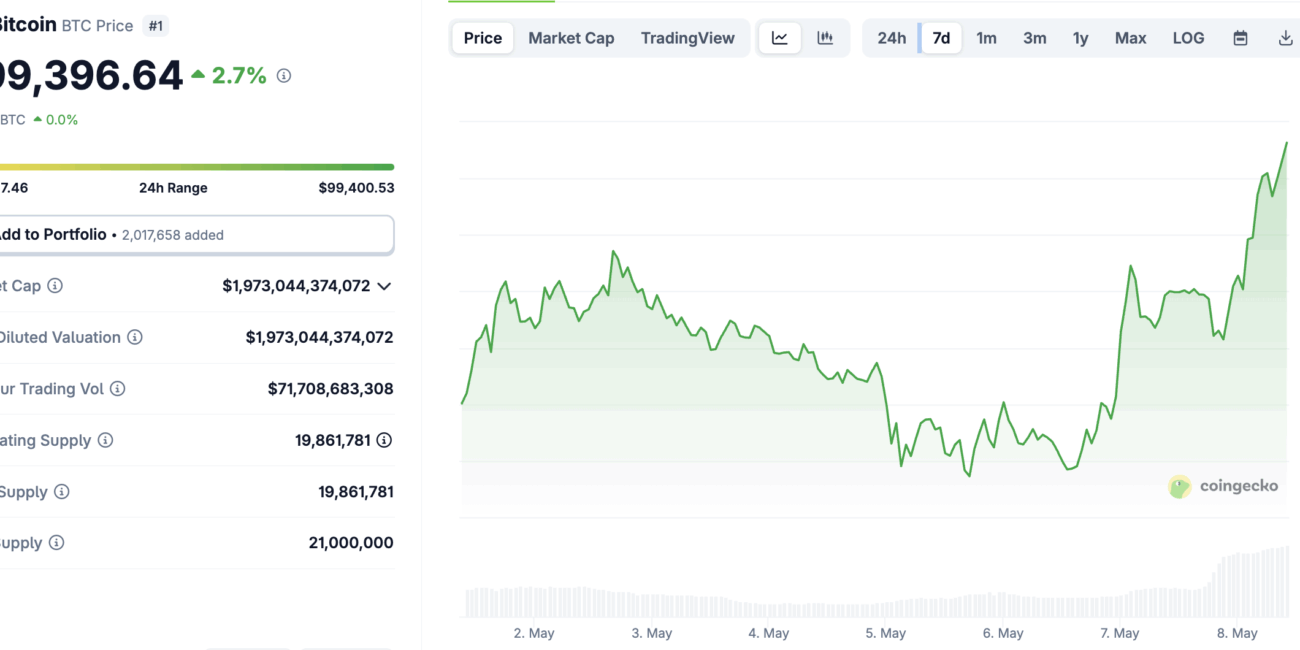This screenshot has height=650, width=1300.
Task: Toggle LOG scale on chart
Action: (x=1189, y=38)
